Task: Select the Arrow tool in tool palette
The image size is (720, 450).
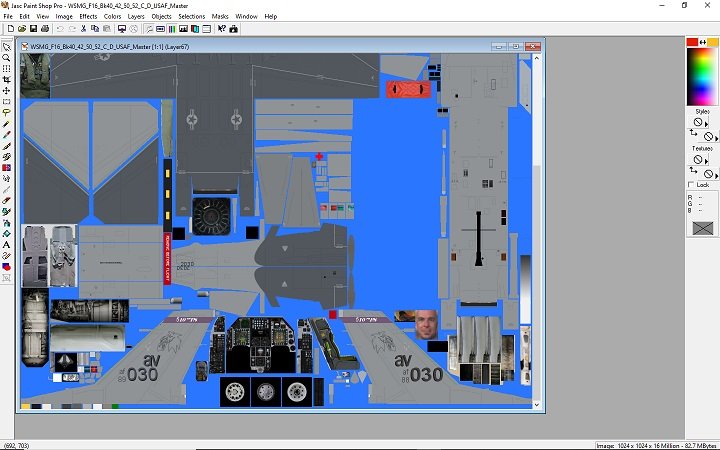Action: click(x=7, y=47)
